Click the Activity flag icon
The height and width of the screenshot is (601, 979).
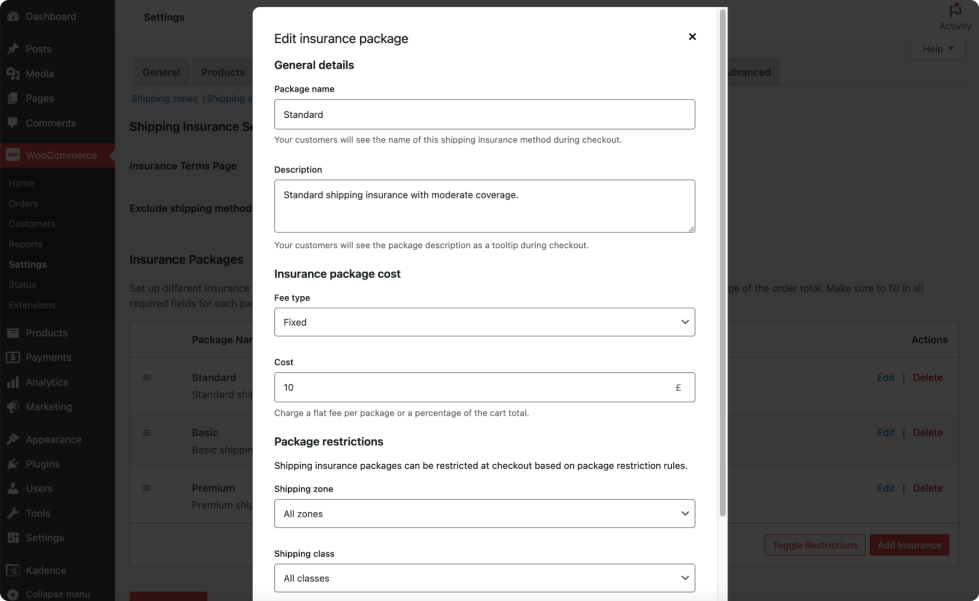[x=955, y=10]
